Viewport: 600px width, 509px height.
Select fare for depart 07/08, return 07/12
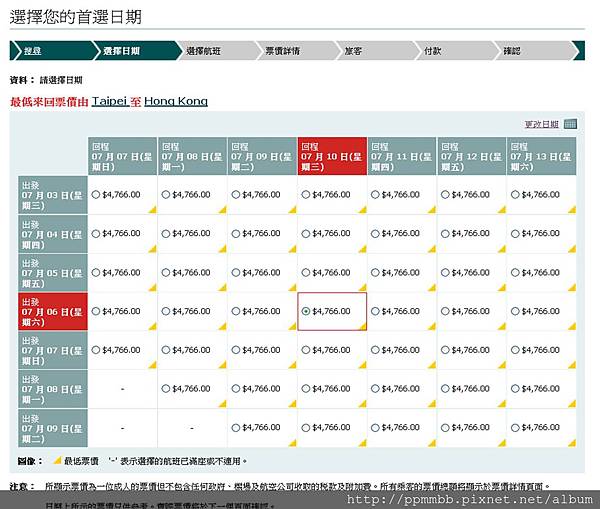pos(445,389)
